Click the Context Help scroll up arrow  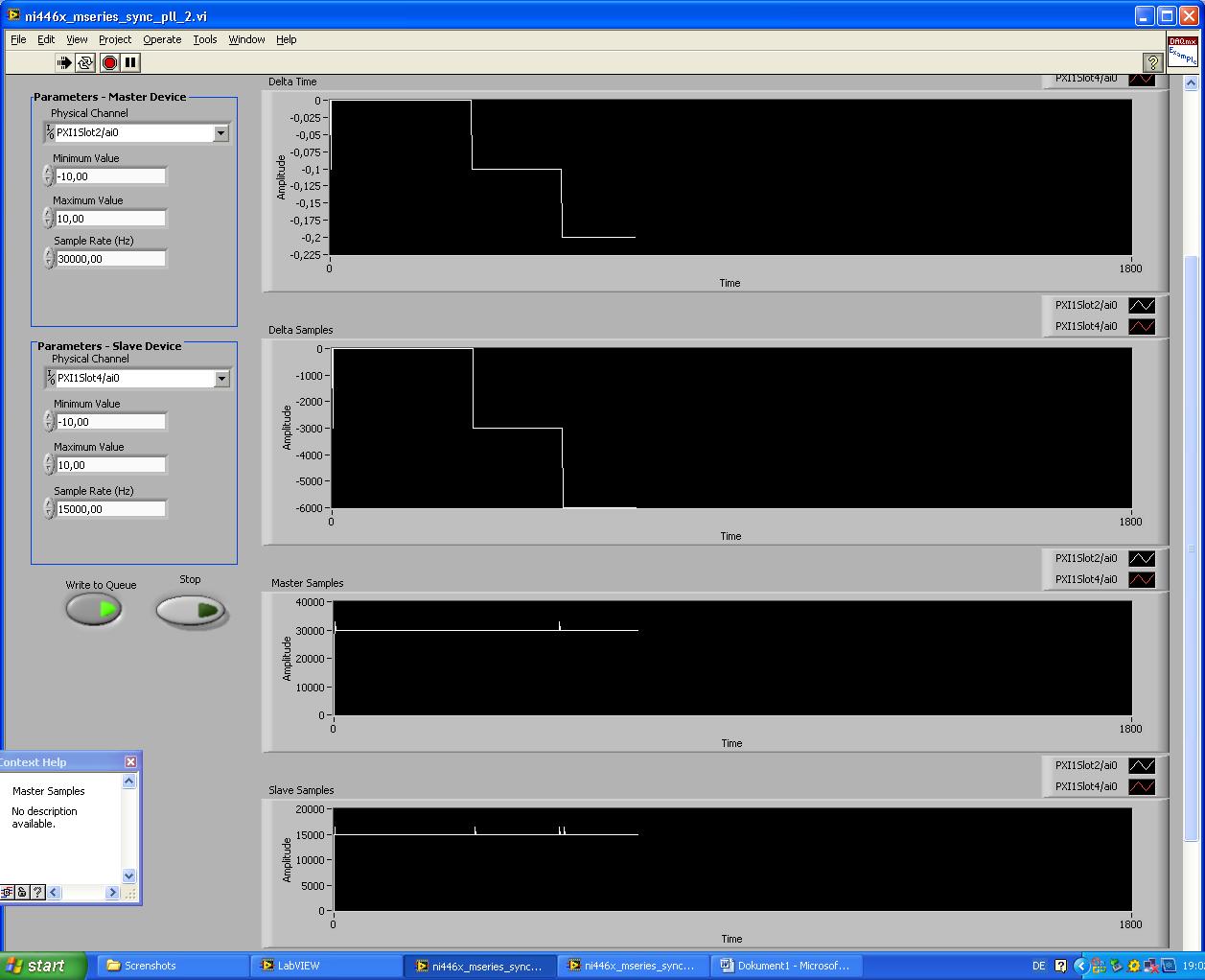point(129,782)
